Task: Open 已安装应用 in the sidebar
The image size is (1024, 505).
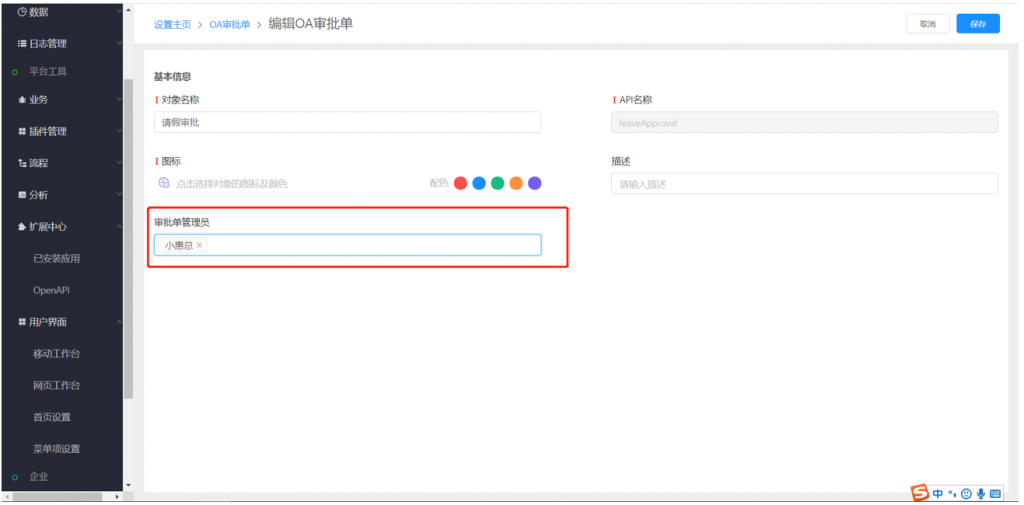Action: (x=56, y=258)
